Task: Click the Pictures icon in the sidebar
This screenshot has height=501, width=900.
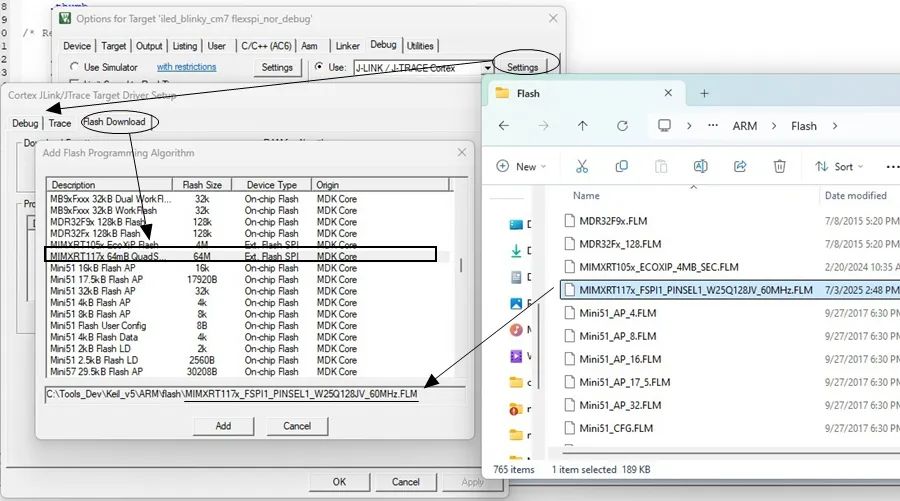Action: point(516,304)
